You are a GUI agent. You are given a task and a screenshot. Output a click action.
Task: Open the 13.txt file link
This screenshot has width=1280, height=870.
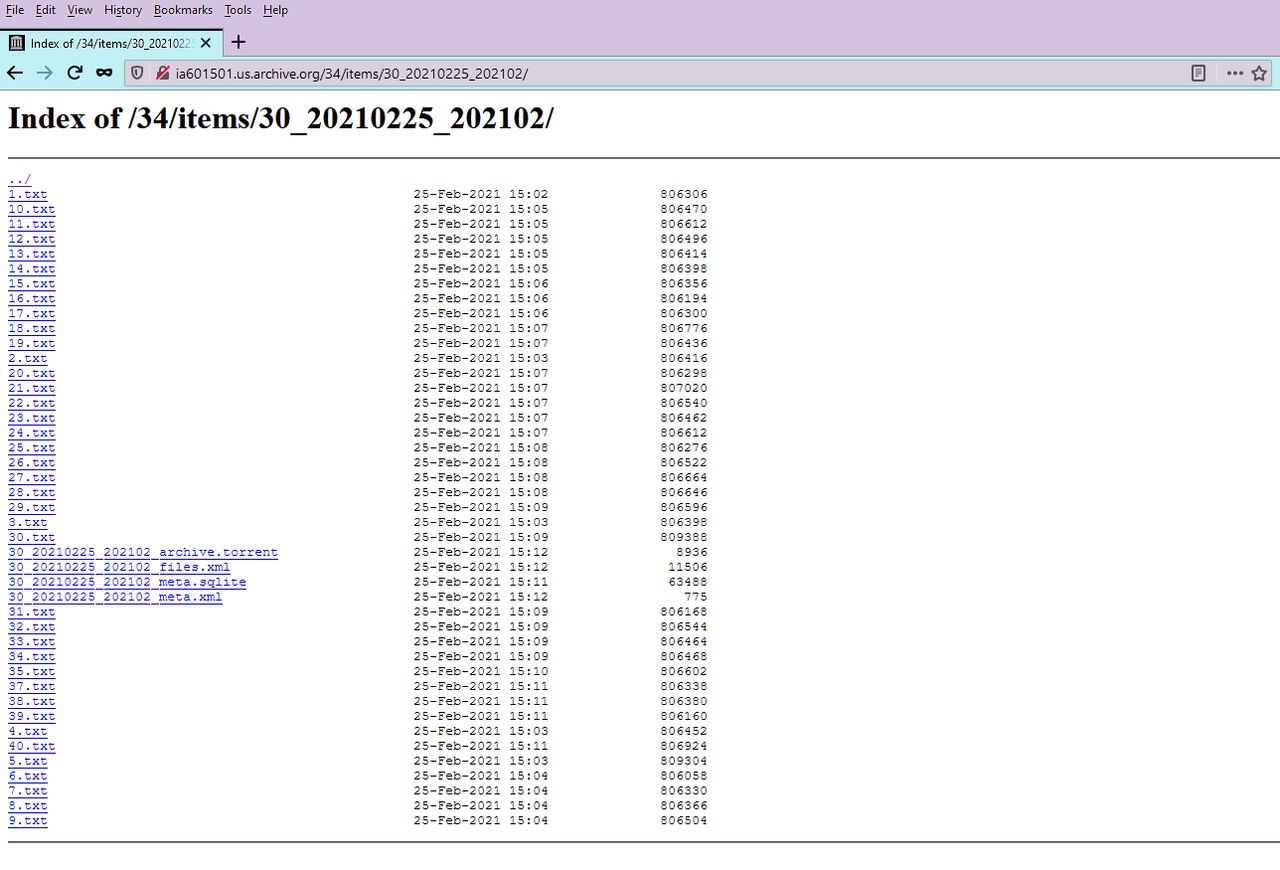[31, 254]
